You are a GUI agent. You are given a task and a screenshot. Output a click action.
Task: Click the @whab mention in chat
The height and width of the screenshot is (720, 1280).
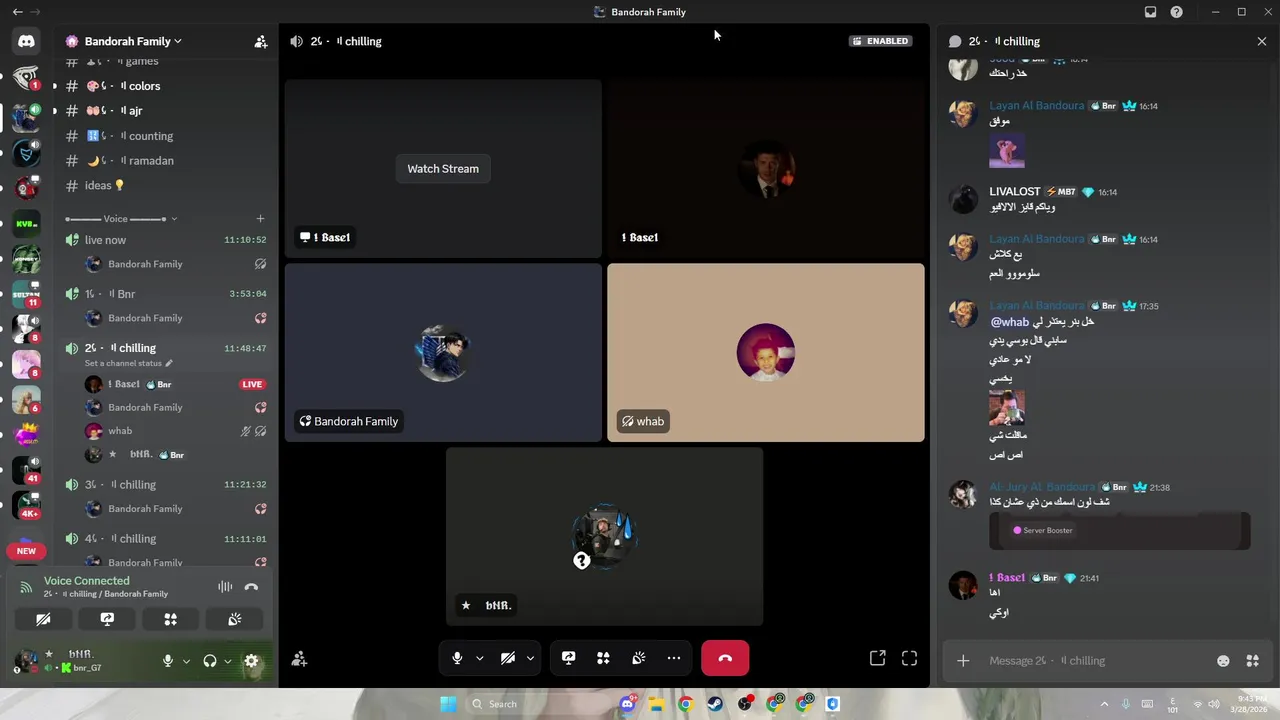[x=1010, y=322]
